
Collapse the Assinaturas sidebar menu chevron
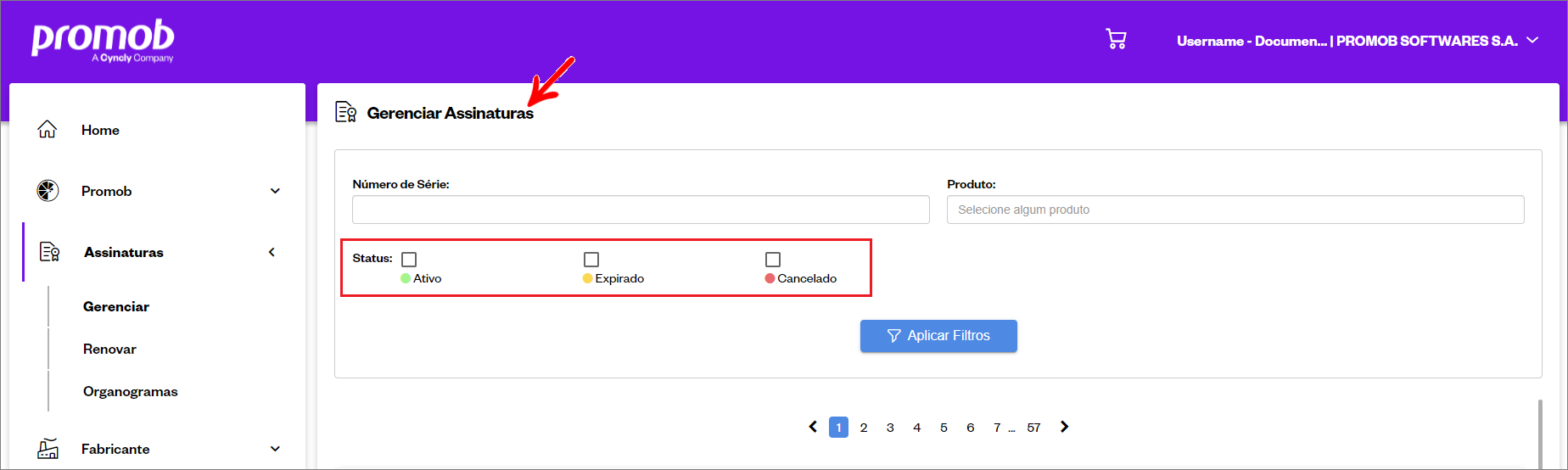click(x=272, y=252)
